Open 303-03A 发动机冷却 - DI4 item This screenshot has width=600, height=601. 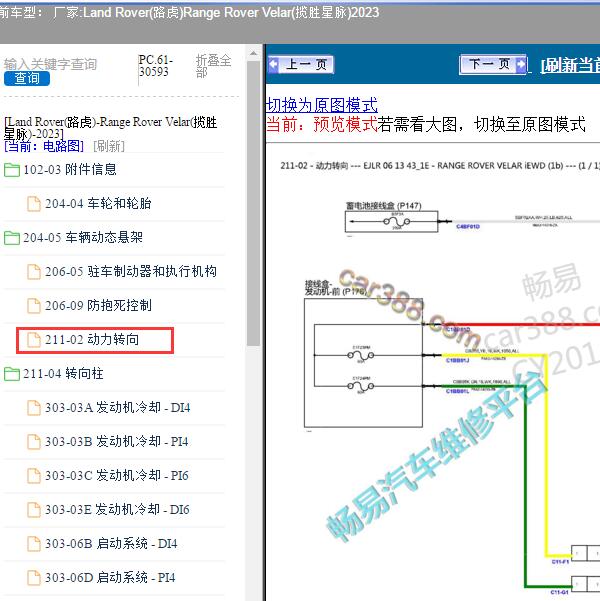(118, 407)
